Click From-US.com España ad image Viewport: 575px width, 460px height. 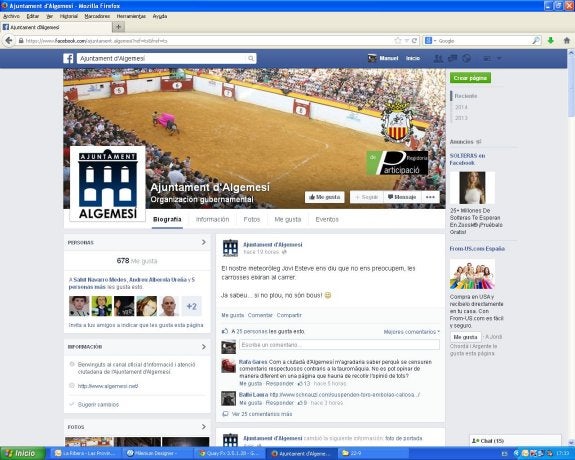point(472,275)
